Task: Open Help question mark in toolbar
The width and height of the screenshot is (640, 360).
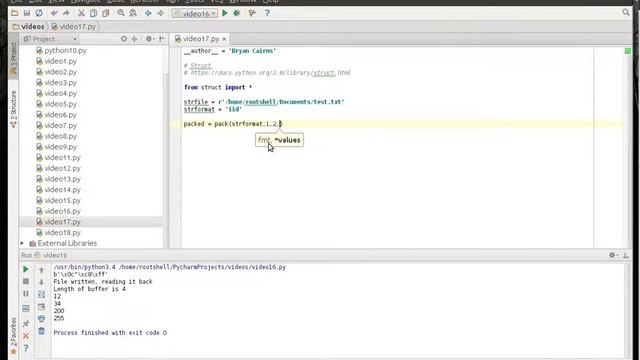Action: point(267,13)
